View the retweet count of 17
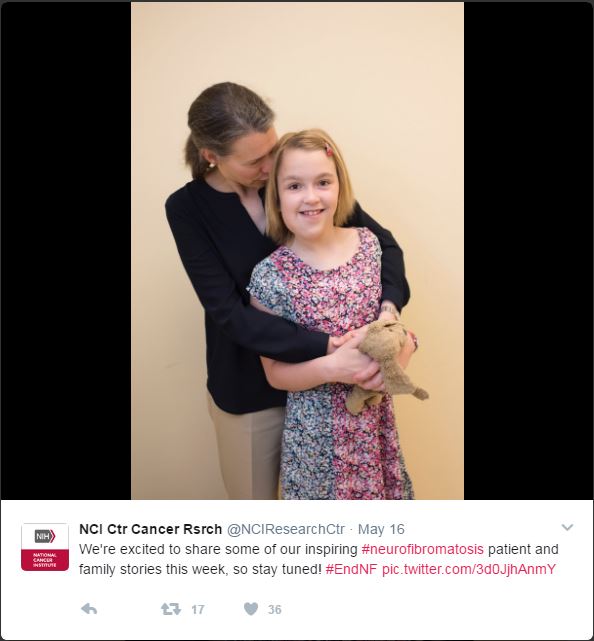 [x=198, y=610]
